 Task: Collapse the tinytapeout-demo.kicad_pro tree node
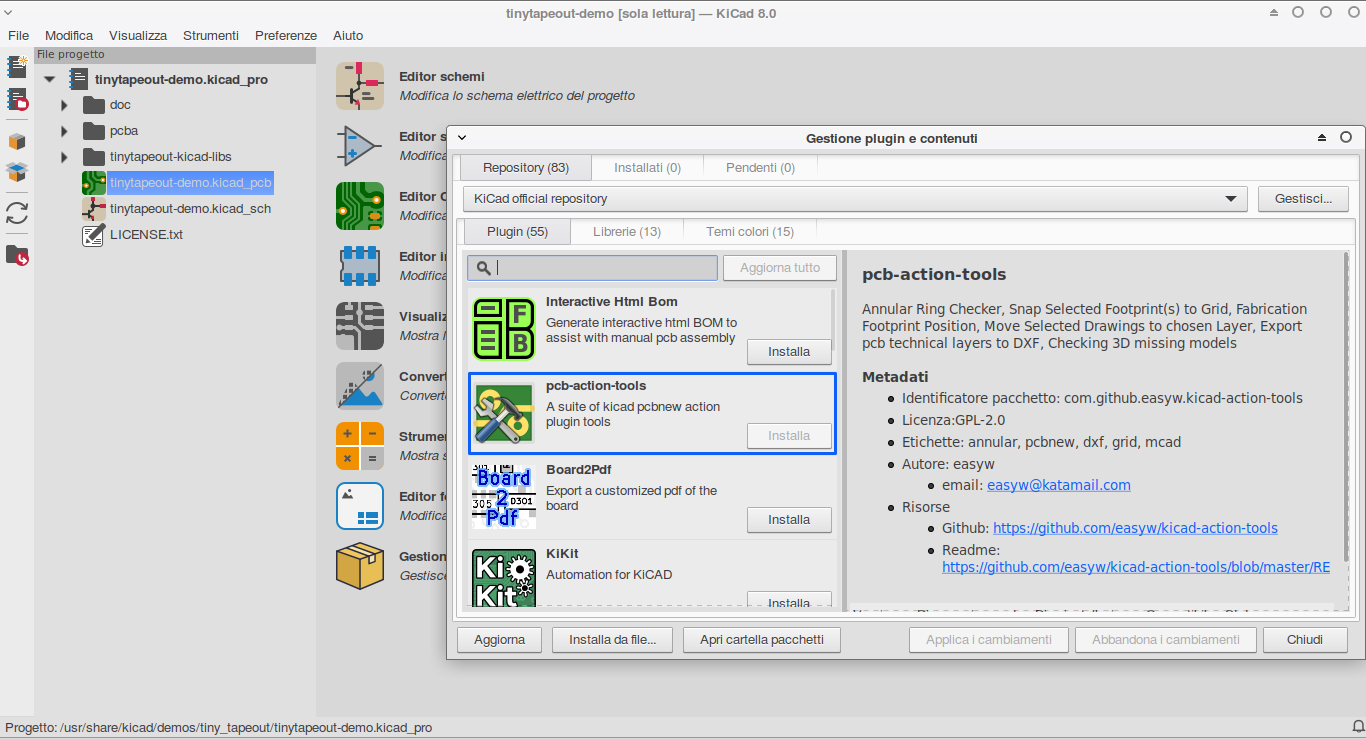click(x=49, y=79)
